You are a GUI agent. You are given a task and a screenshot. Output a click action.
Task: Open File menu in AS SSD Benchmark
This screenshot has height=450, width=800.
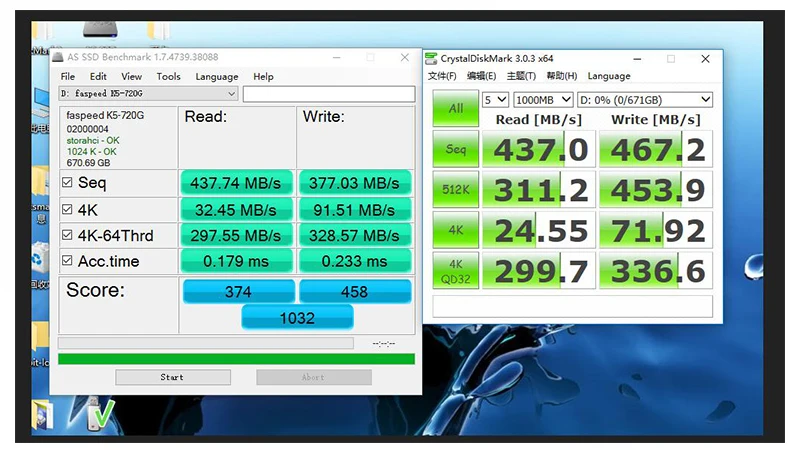click(x=67, y=77)
